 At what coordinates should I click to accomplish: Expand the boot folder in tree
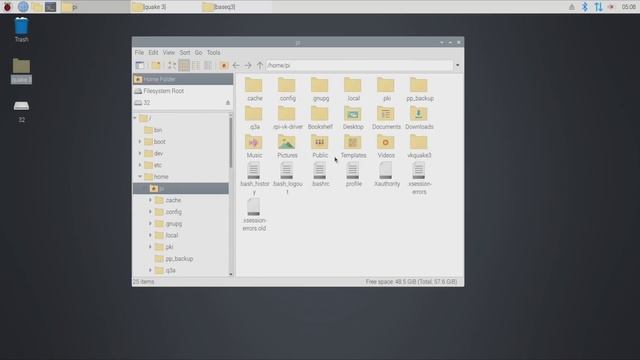tap(140, 142)
